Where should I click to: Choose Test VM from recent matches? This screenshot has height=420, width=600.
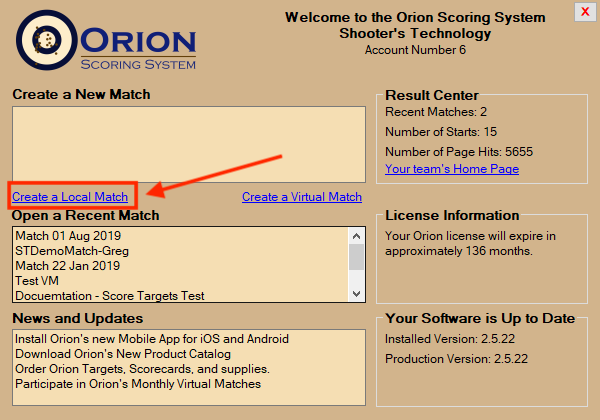point(37,281)
